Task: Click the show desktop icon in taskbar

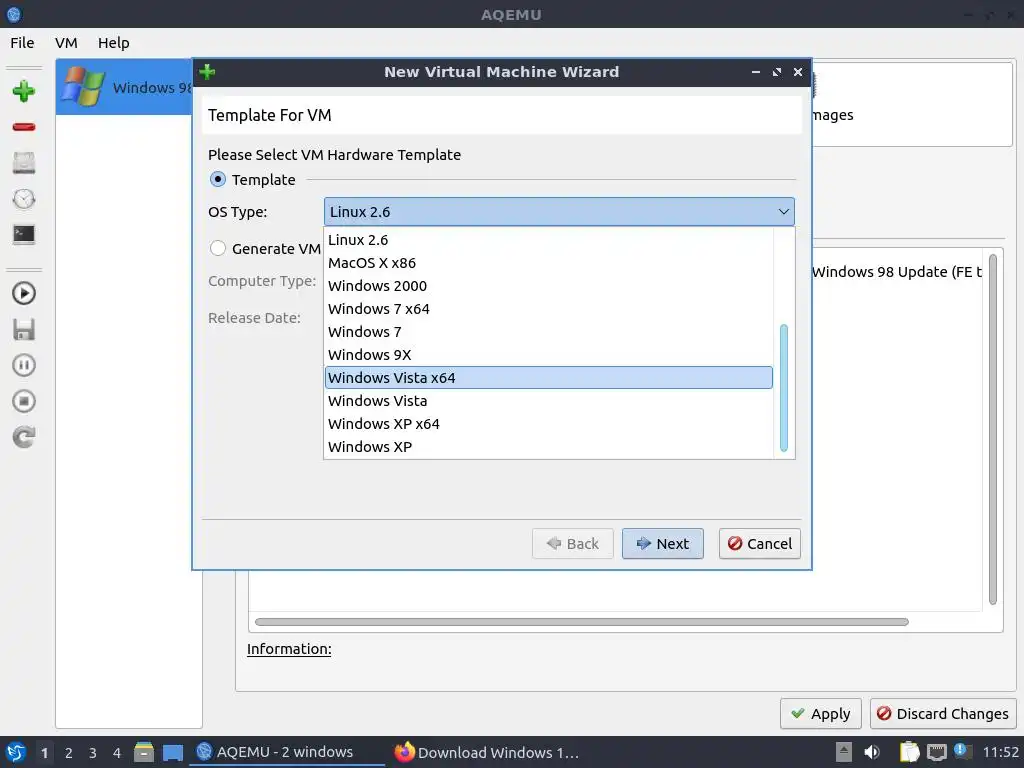Action: [172, 752]
